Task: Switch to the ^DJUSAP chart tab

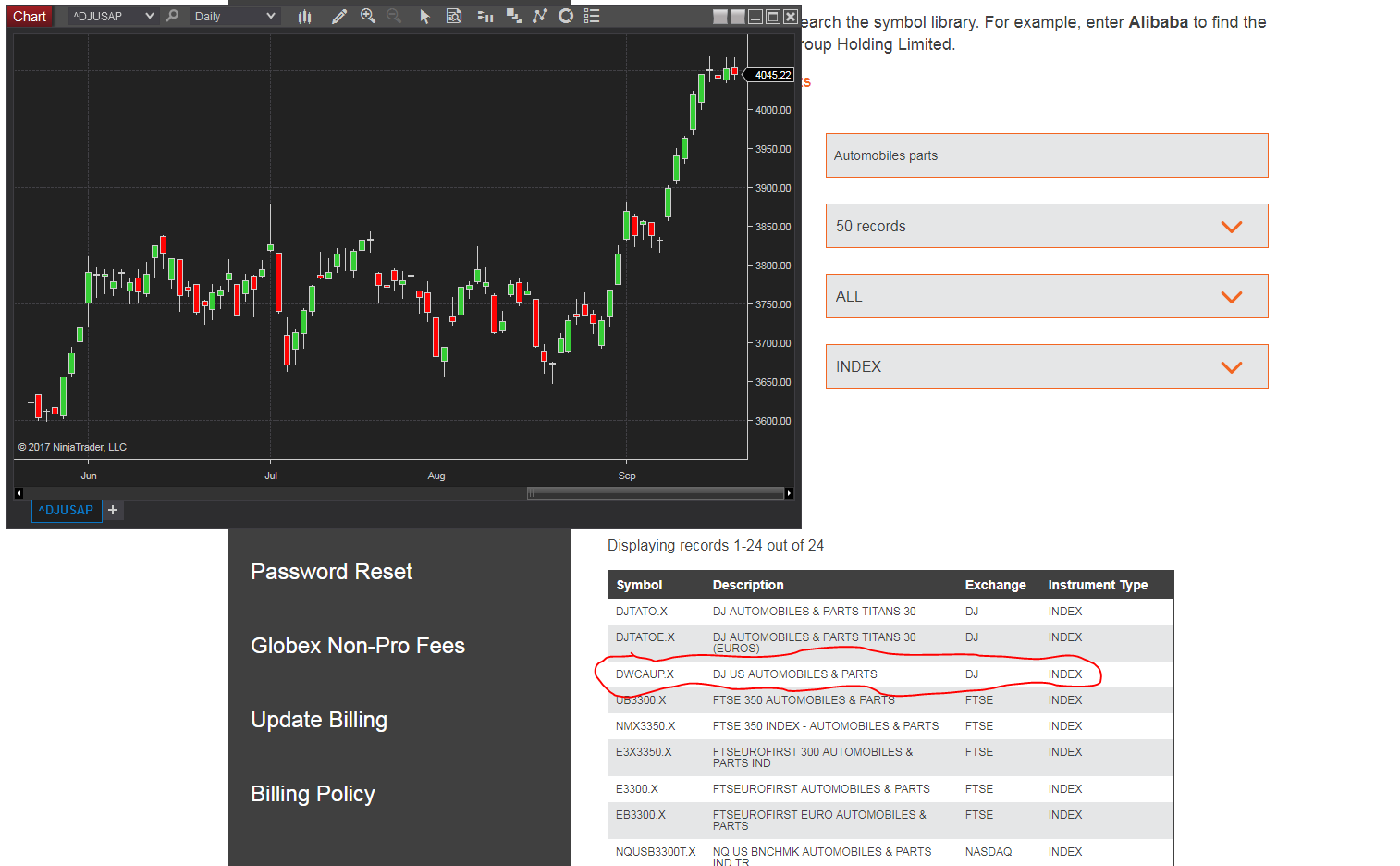Action: [x=67, y=510]
